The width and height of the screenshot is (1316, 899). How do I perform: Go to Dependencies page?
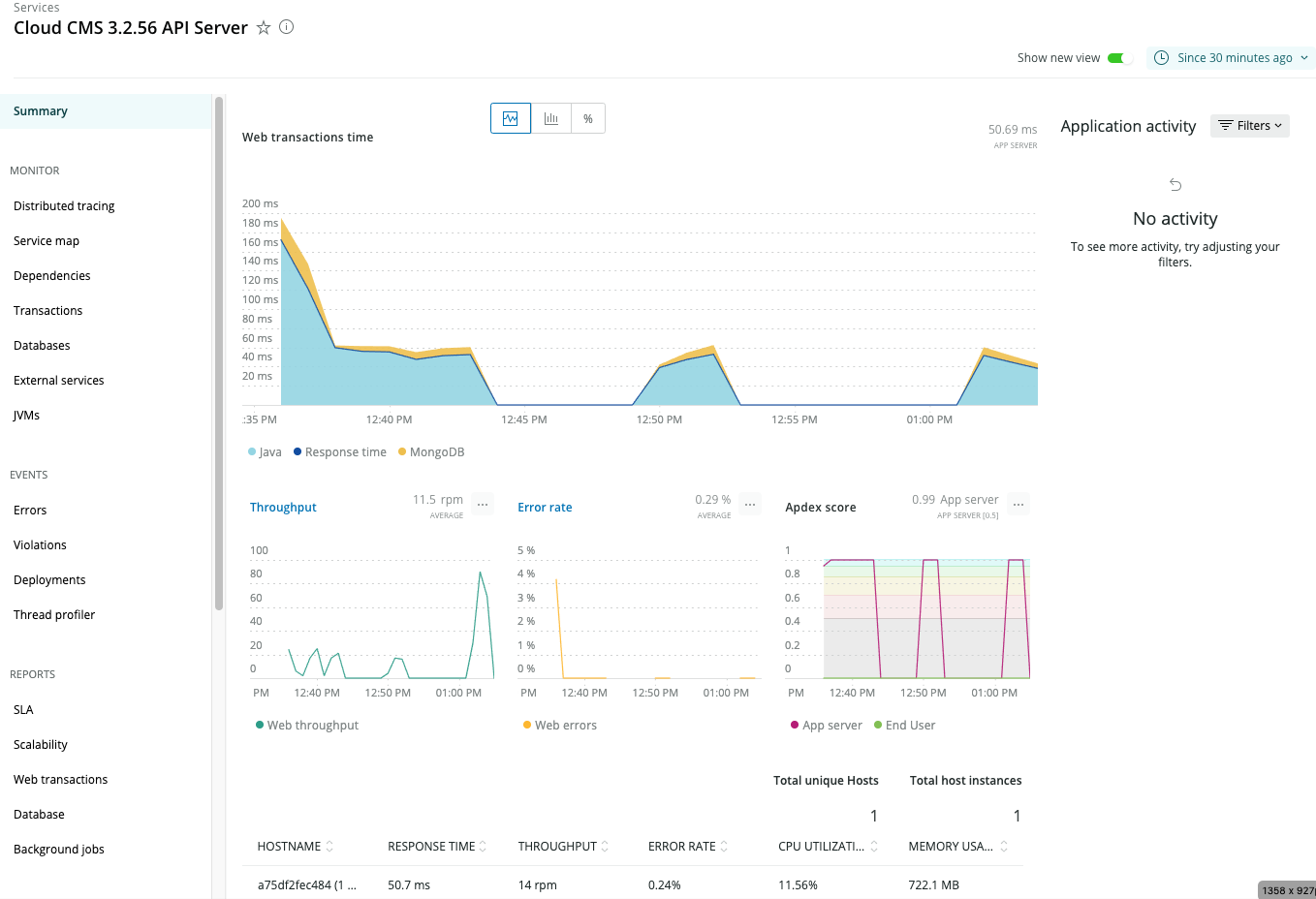(52, 276)
